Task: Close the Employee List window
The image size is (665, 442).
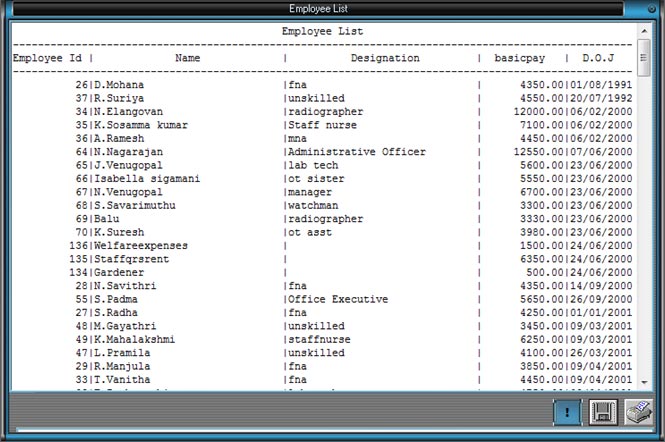Action: [651, 8]
